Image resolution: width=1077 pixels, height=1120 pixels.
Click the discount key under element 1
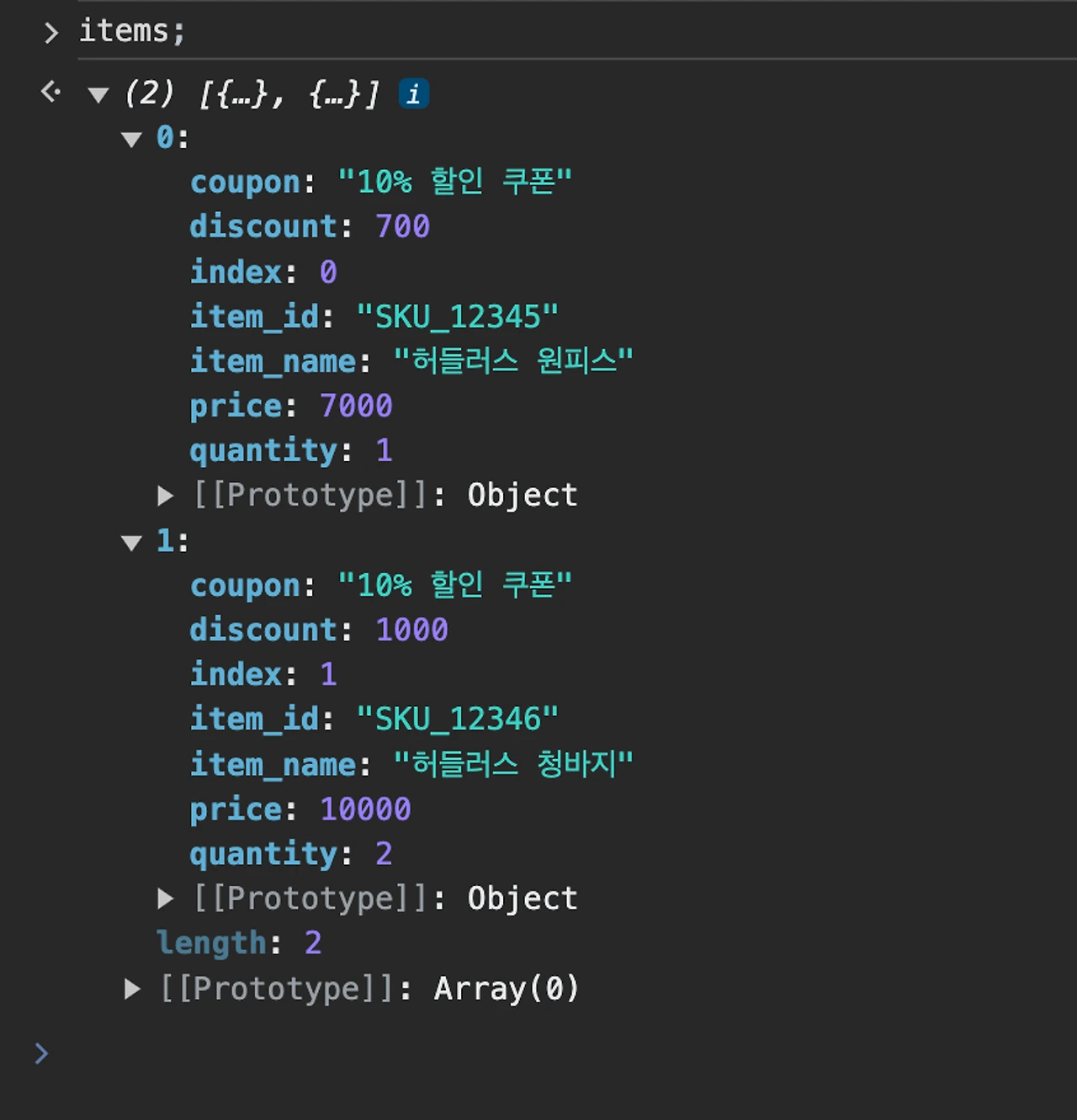click(x=263, y=629)
